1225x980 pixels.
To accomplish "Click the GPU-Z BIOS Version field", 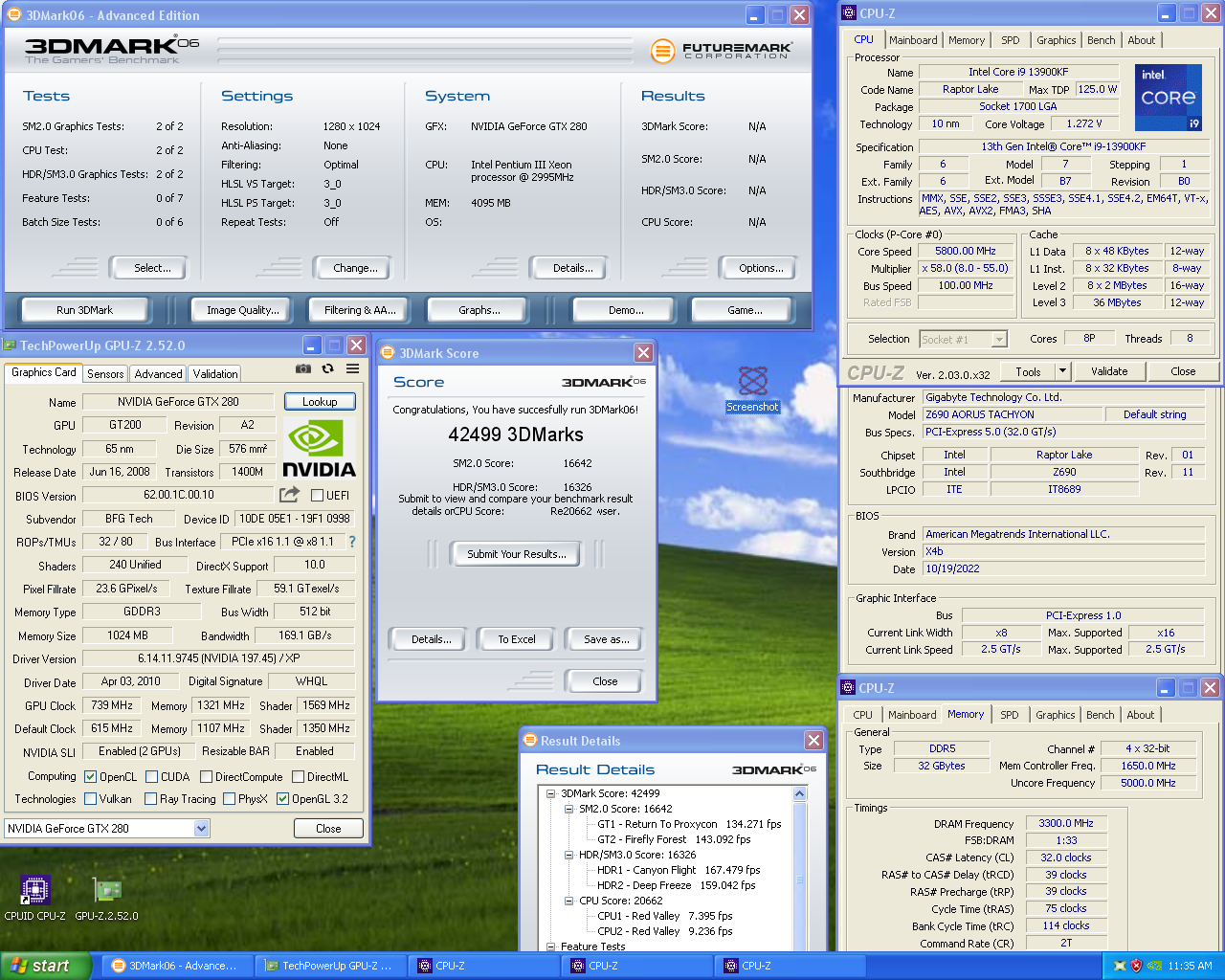I will 179,495.
